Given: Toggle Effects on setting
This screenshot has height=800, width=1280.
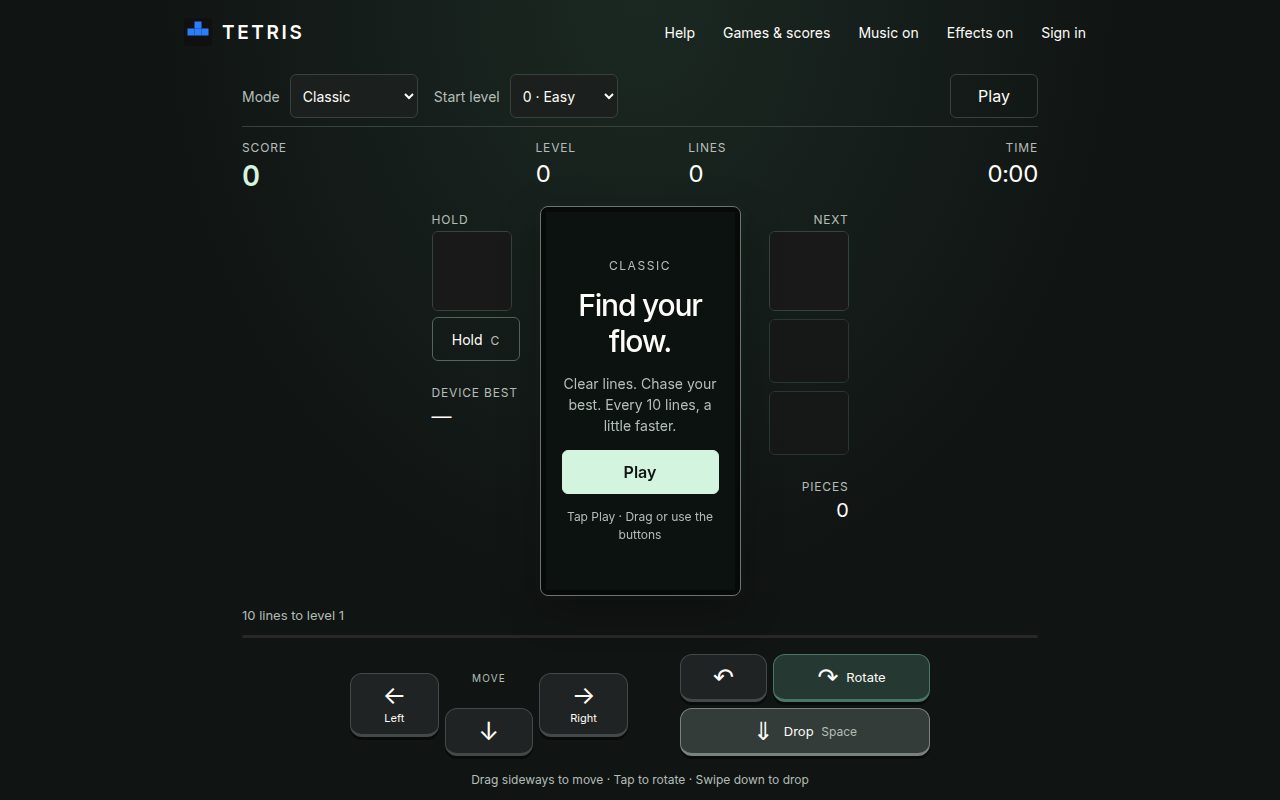Looking at the screenshot, I should 980,33.
